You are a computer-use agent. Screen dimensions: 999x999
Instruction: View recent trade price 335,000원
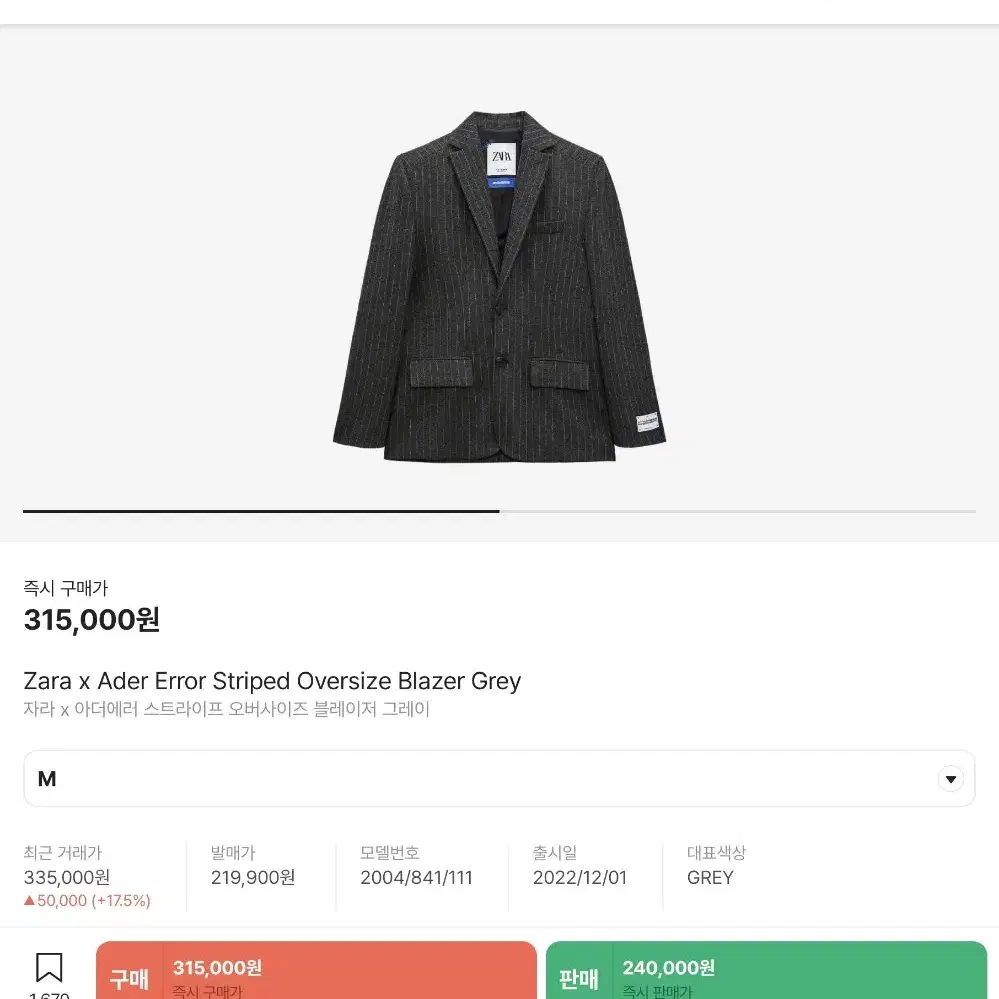pyautogui.click(x=67, y=877)
